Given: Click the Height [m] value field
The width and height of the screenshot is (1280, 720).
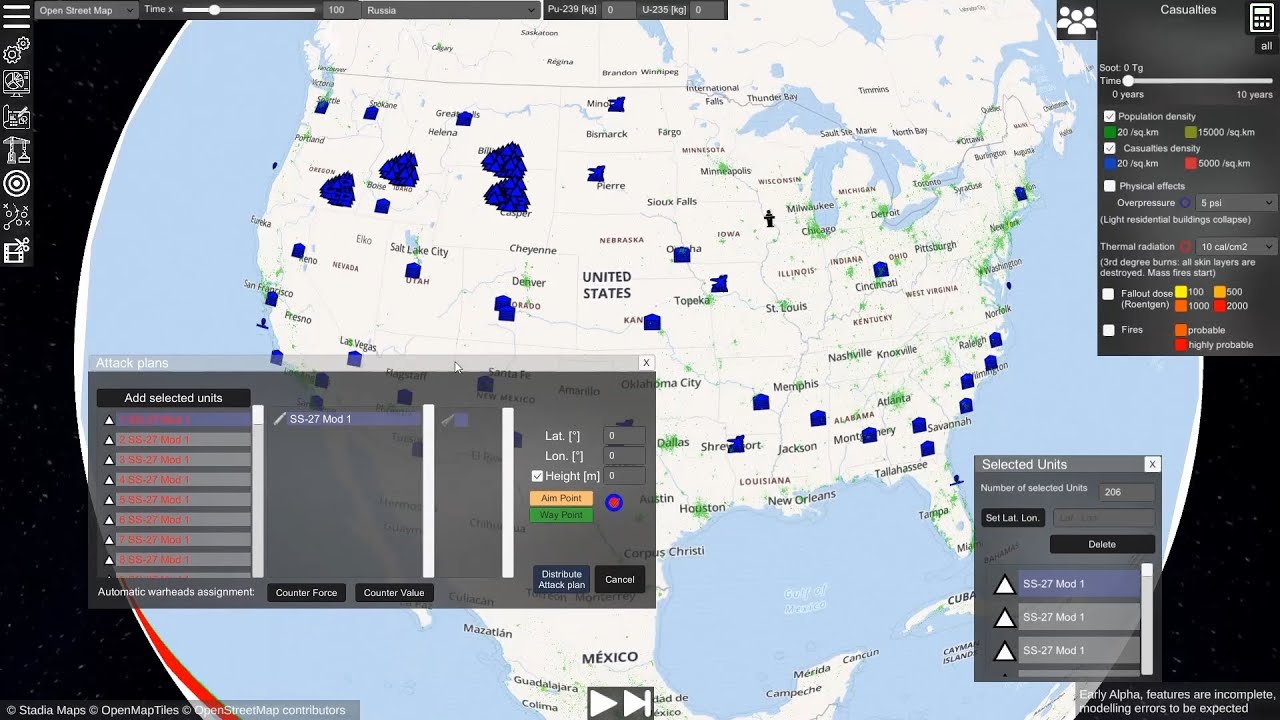Looking at the screenshot, I should 624,476.
